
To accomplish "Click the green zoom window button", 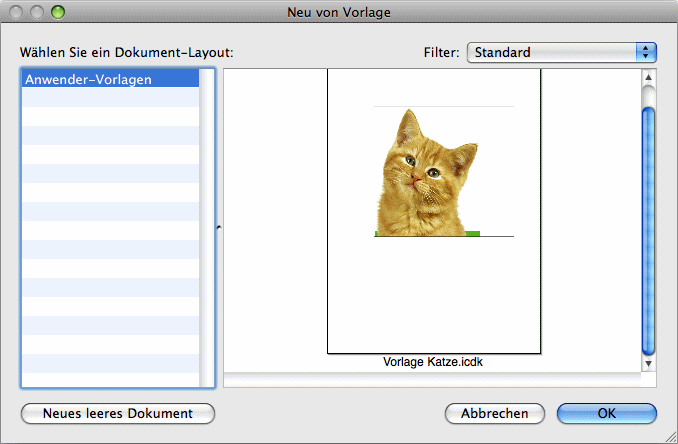I will tap(57, 13).
